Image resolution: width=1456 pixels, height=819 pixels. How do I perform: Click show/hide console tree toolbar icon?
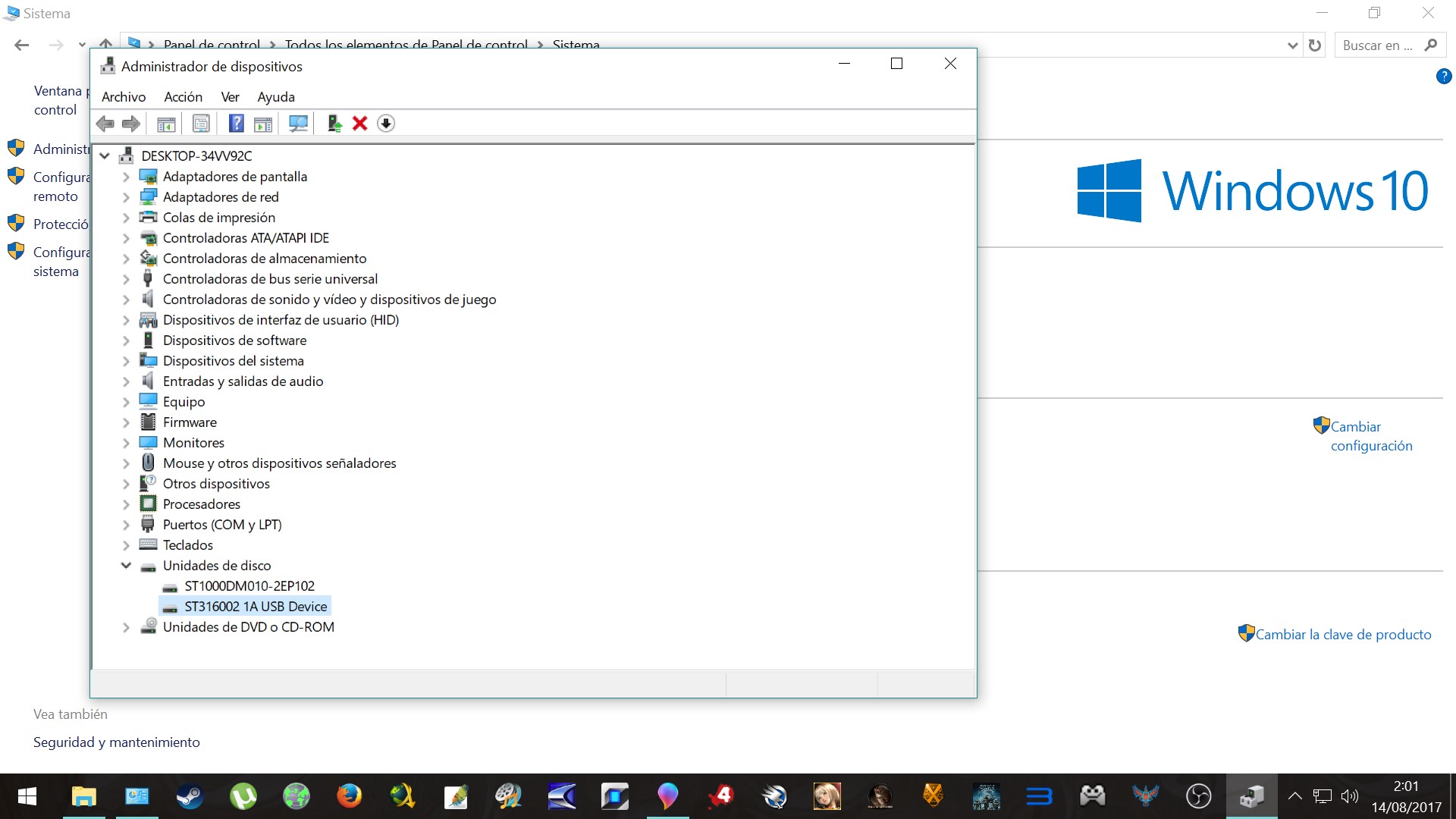[x=166, y=124]
